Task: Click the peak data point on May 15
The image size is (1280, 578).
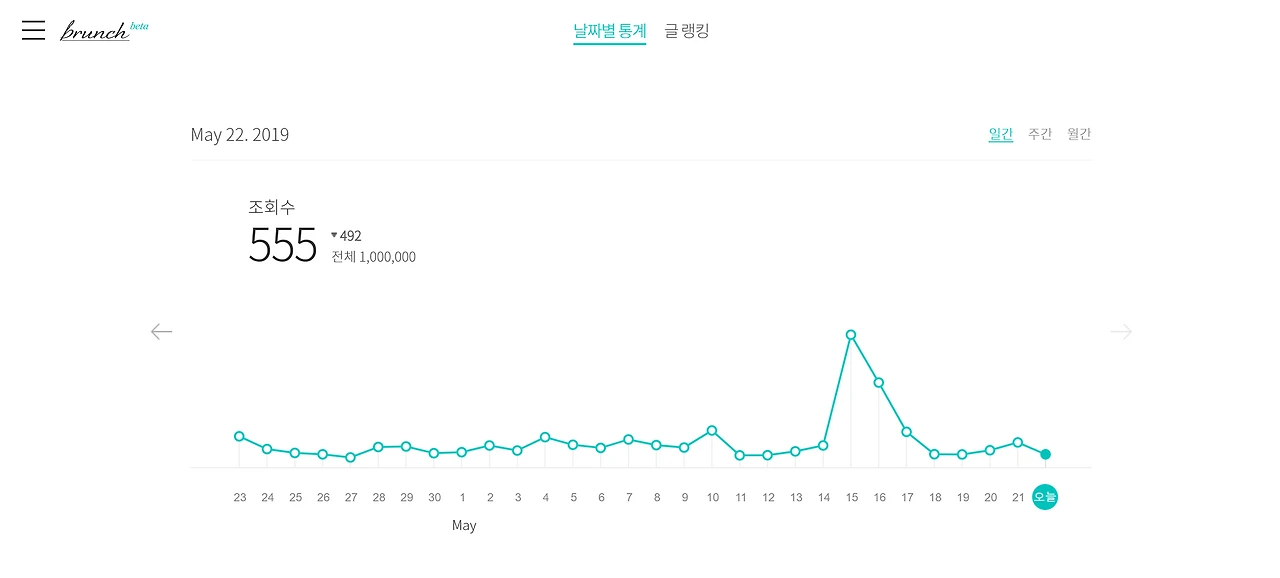Action: (x=851, y=334)
